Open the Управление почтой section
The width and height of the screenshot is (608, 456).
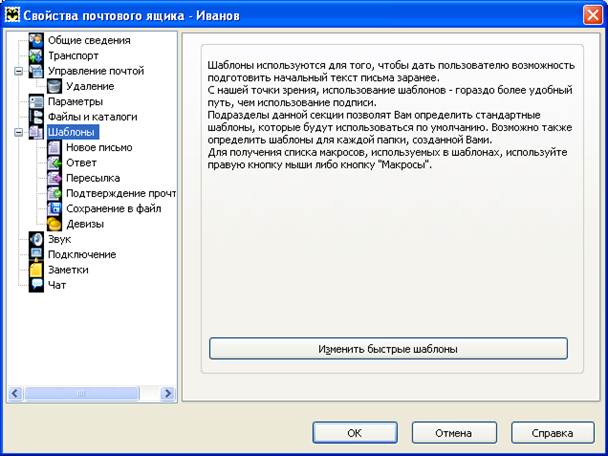96,71
